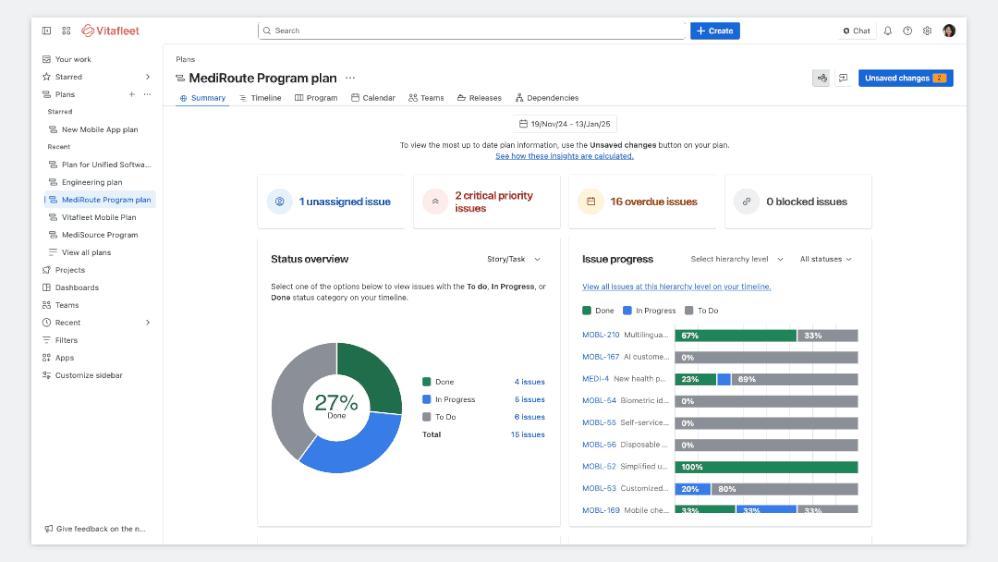Open the app switcher grid icon
The image size is (998, 562).
66,31
